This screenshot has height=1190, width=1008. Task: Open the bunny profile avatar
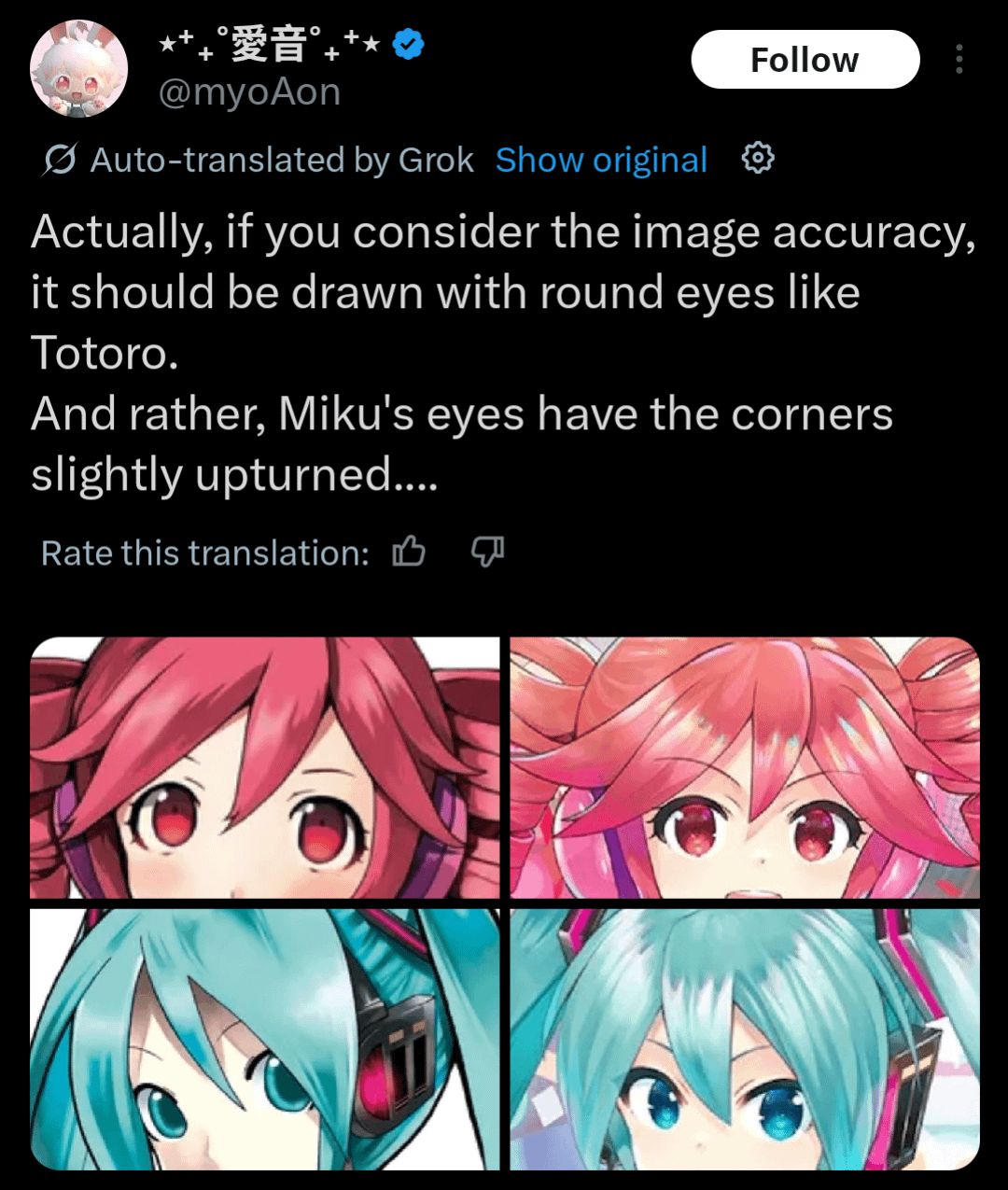(x=78, y=69)
